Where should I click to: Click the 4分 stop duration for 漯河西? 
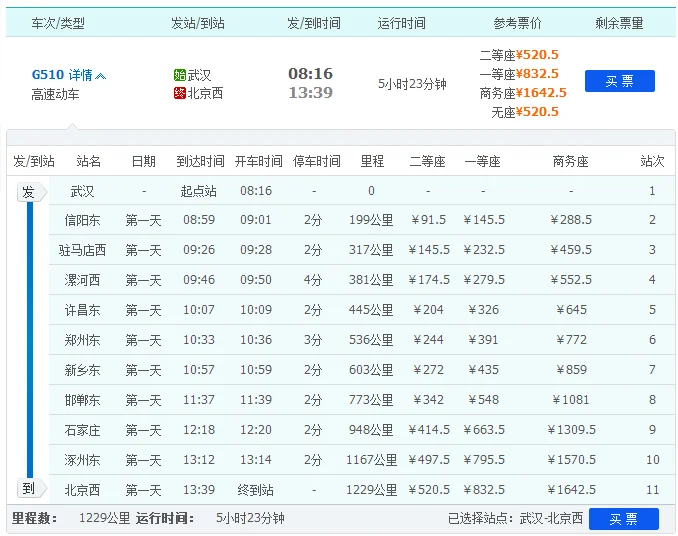313,280
